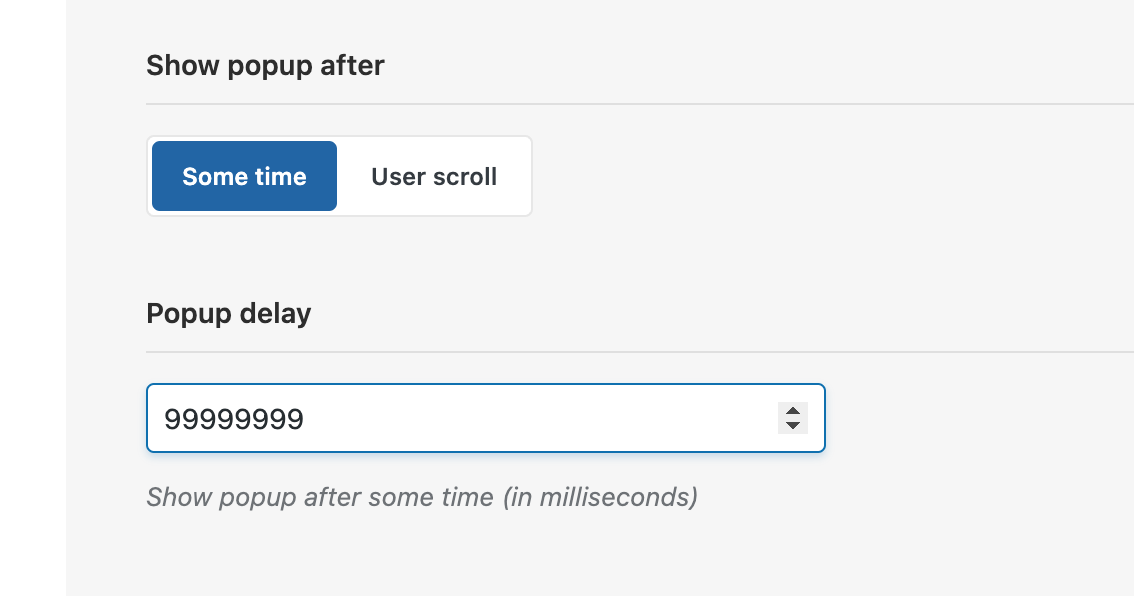
Task: Click the blue highlighted "Some time" button
Action: point(244,177)
